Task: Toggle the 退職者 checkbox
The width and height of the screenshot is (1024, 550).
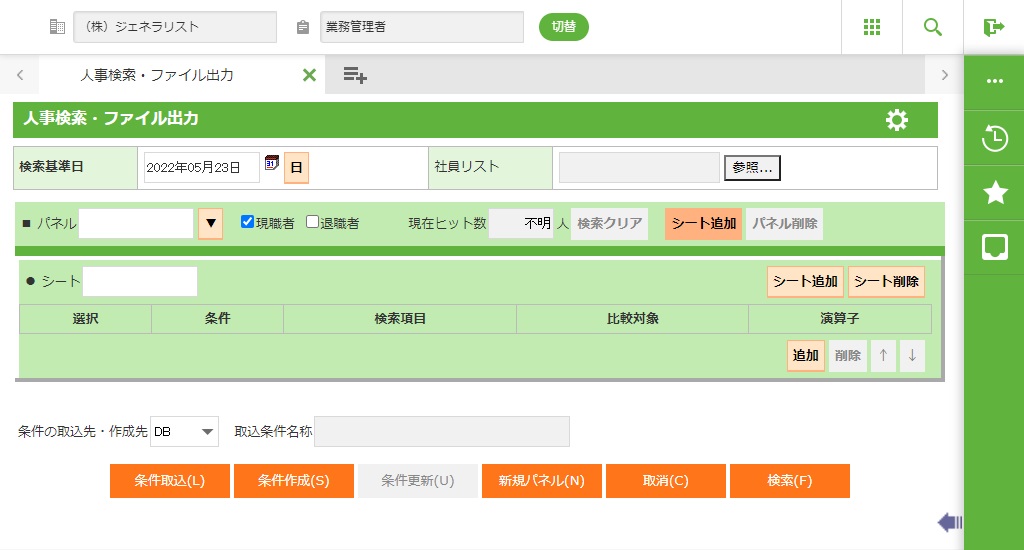Action: [312, 222]
